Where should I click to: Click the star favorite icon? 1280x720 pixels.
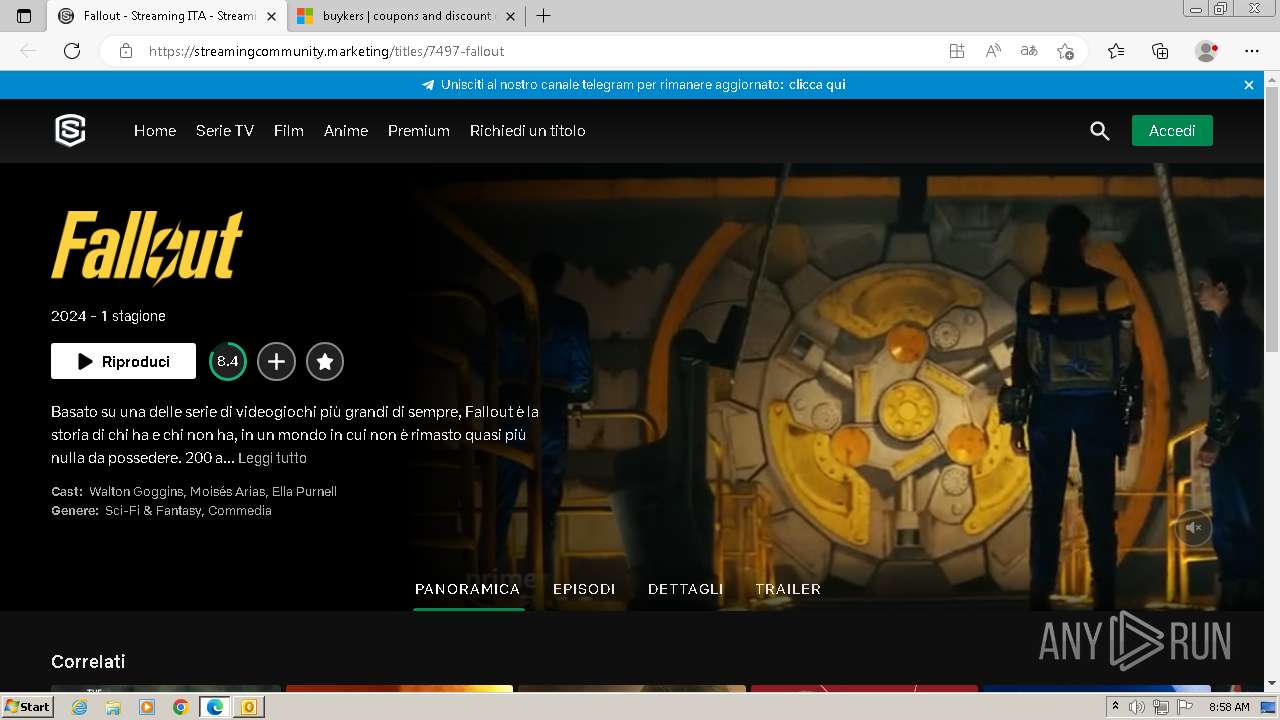[325, 361]
